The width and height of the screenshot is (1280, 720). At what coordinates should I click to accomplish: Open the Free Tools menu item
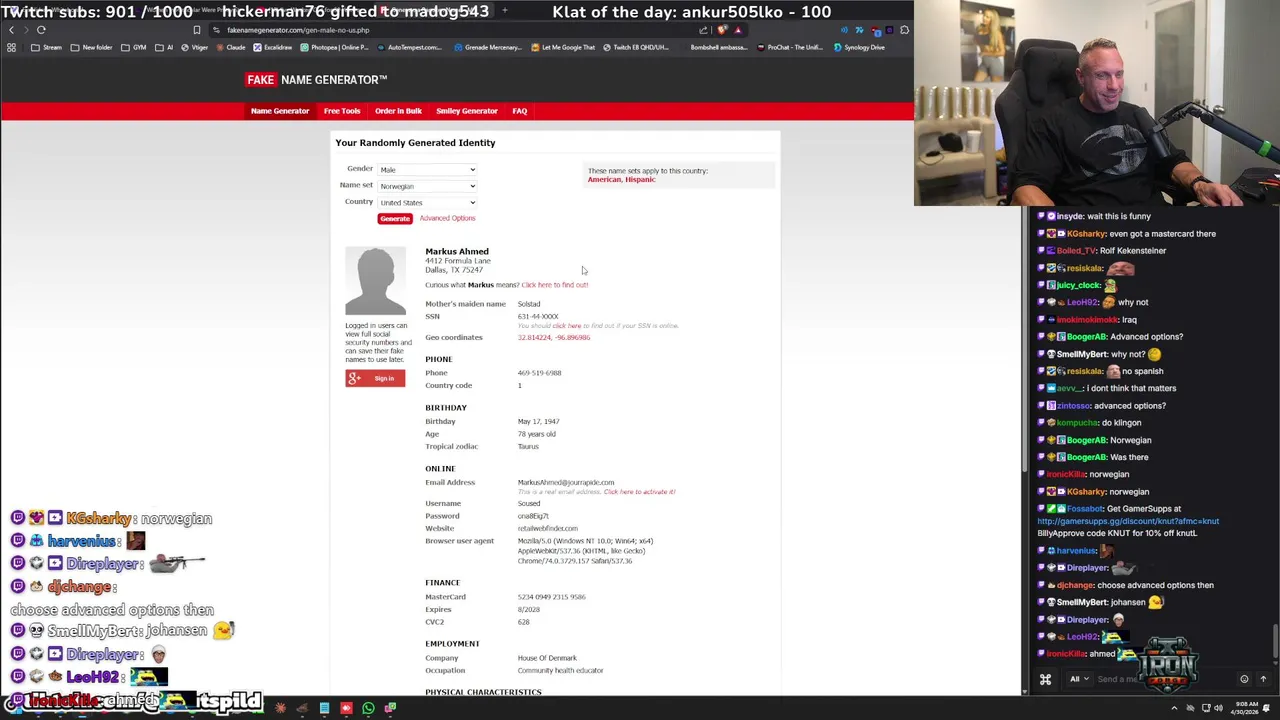click(x=342, y=111)
